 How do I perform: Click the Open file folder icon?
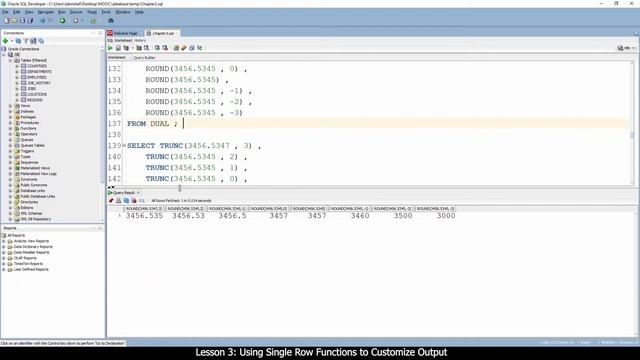pos(15,20)
